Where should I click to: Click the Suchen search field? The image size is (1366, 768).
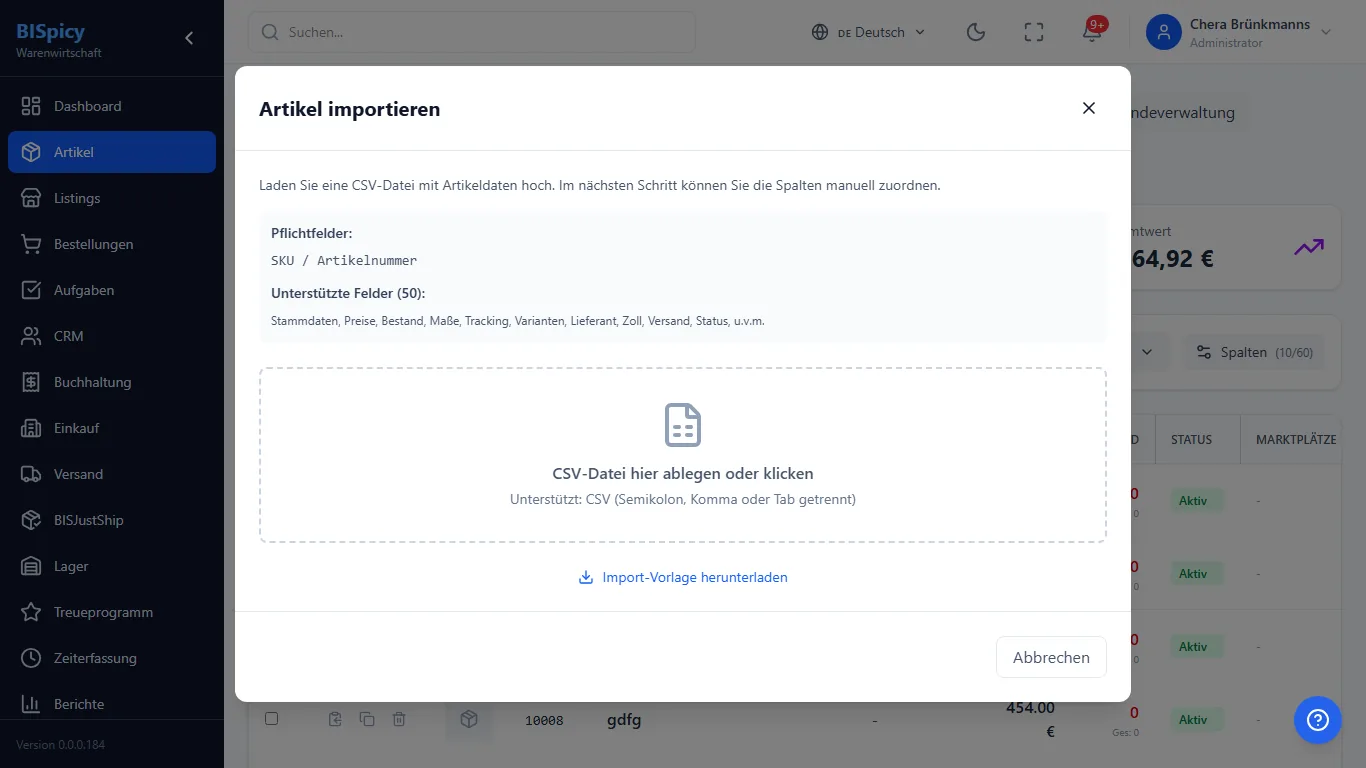(472, 32)
